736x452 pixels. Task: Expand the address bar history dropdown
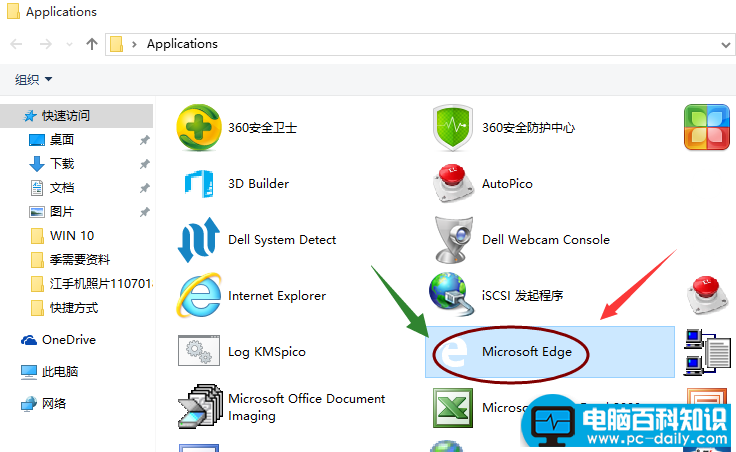(x=726, y=45)
